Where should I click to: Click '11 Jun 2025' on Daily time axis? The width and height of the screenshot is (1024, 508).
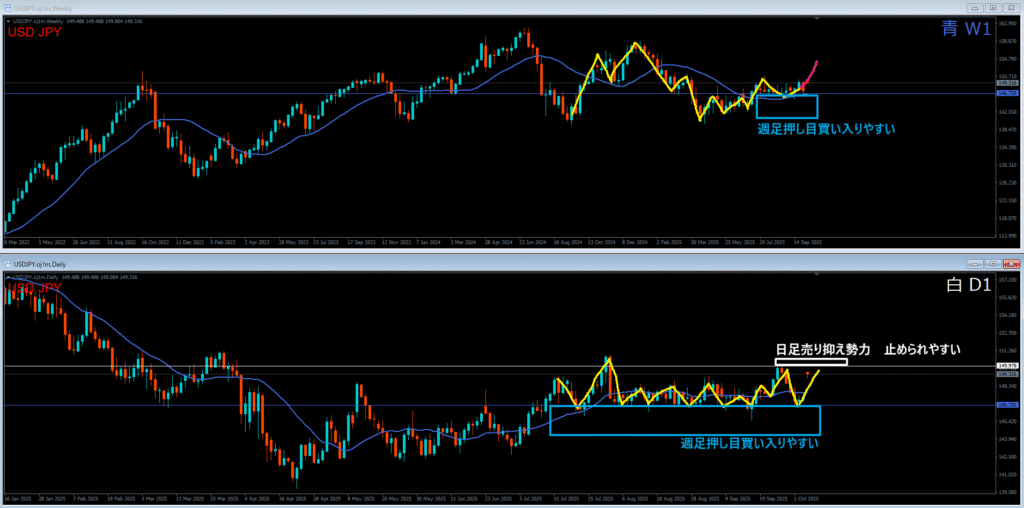[463, 499]
